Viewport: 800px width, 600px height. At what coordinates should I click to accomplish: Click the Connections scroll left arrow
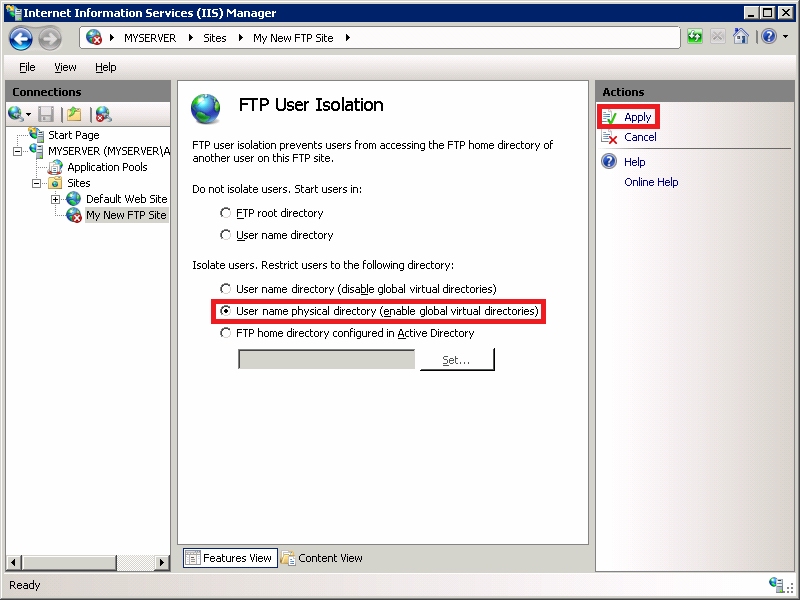click(x=13, y=562)
